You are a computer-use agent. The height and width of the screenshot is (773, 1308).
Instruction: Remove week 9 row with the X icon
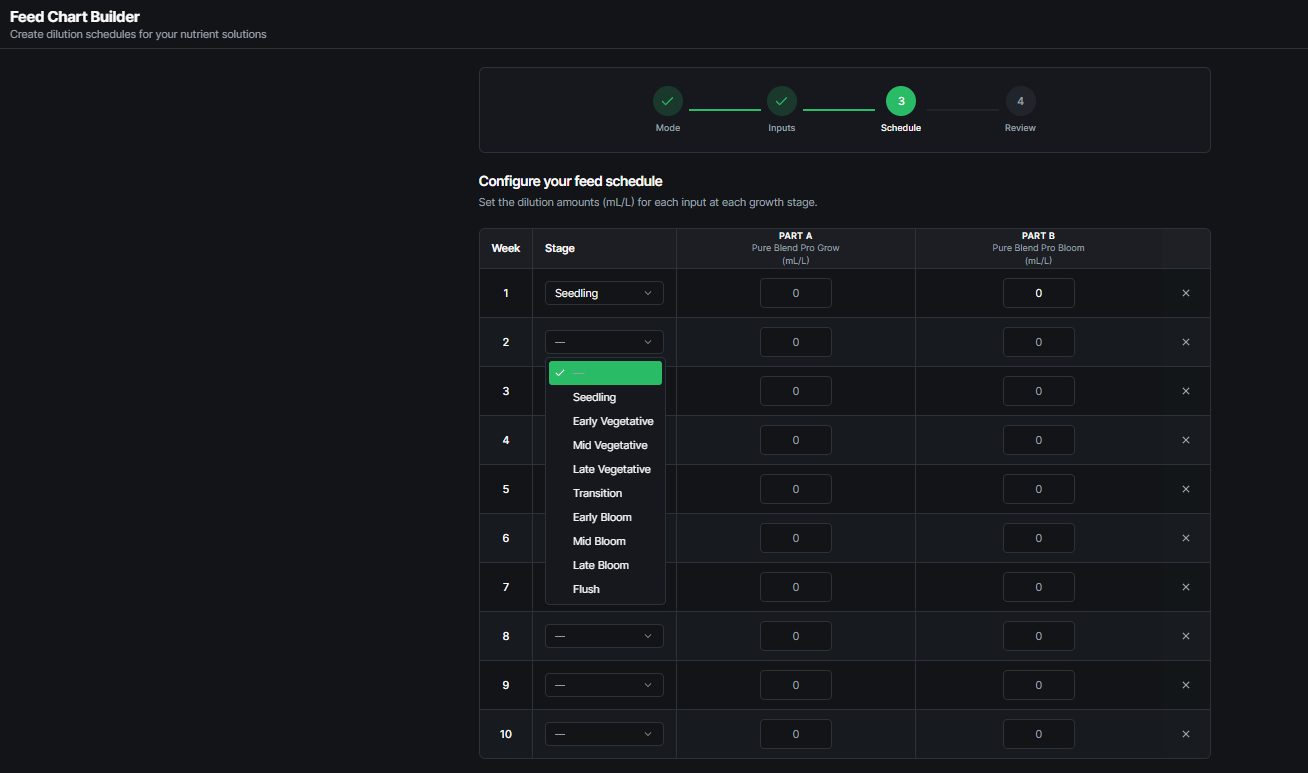1186,685
